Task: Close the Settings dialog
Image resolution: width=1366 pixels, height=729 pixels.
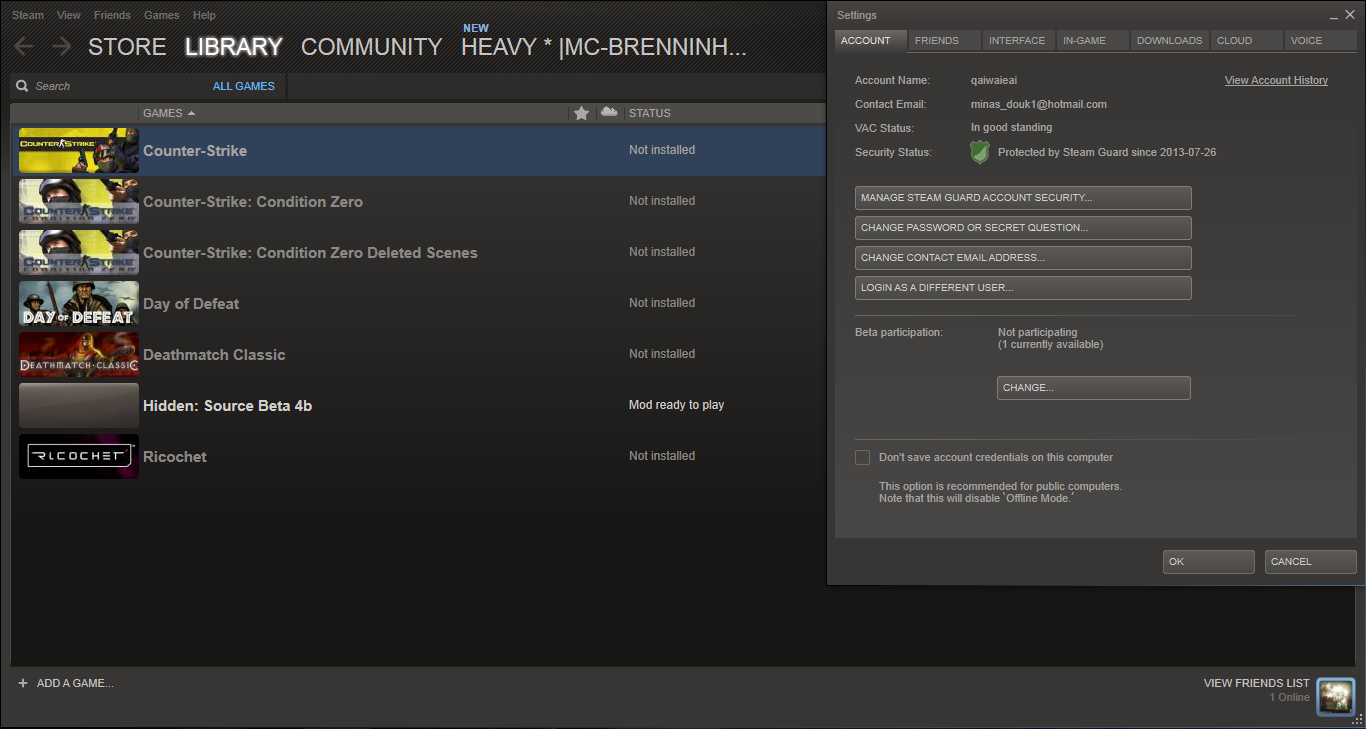Action: click(1350, 15)
